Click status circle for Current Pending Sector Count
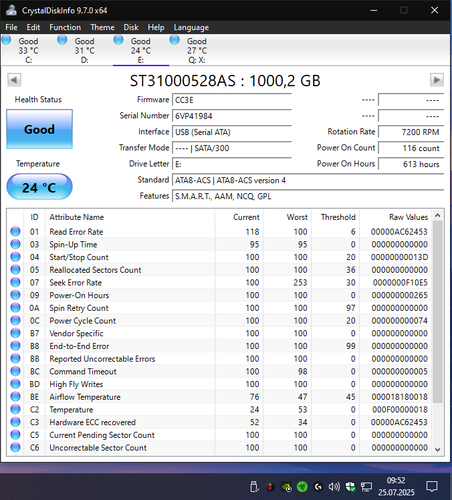This screenshot has height=500, width=452. click(x=15, y=434)
